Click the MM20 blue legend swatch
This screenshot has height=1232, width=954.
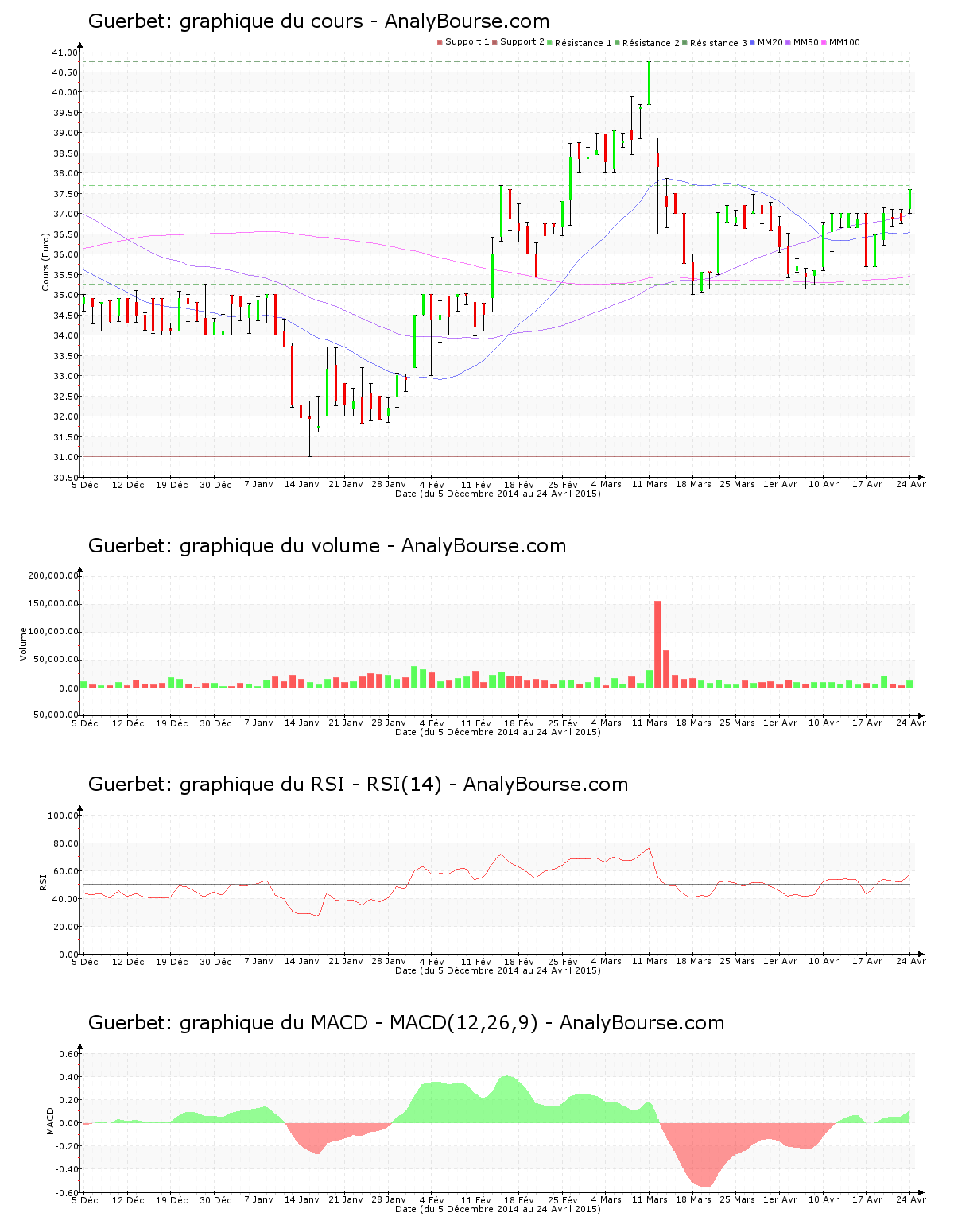[x=752, y=42]
